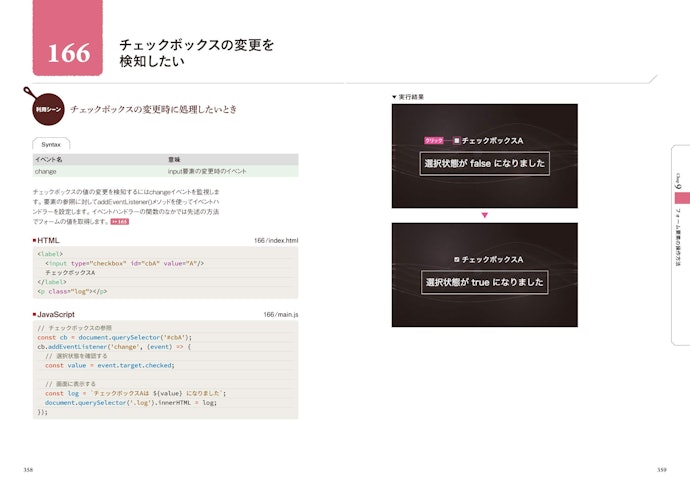Open the 166/main.js file label
This screenshot has width=690, height=490.
point(281,314)
